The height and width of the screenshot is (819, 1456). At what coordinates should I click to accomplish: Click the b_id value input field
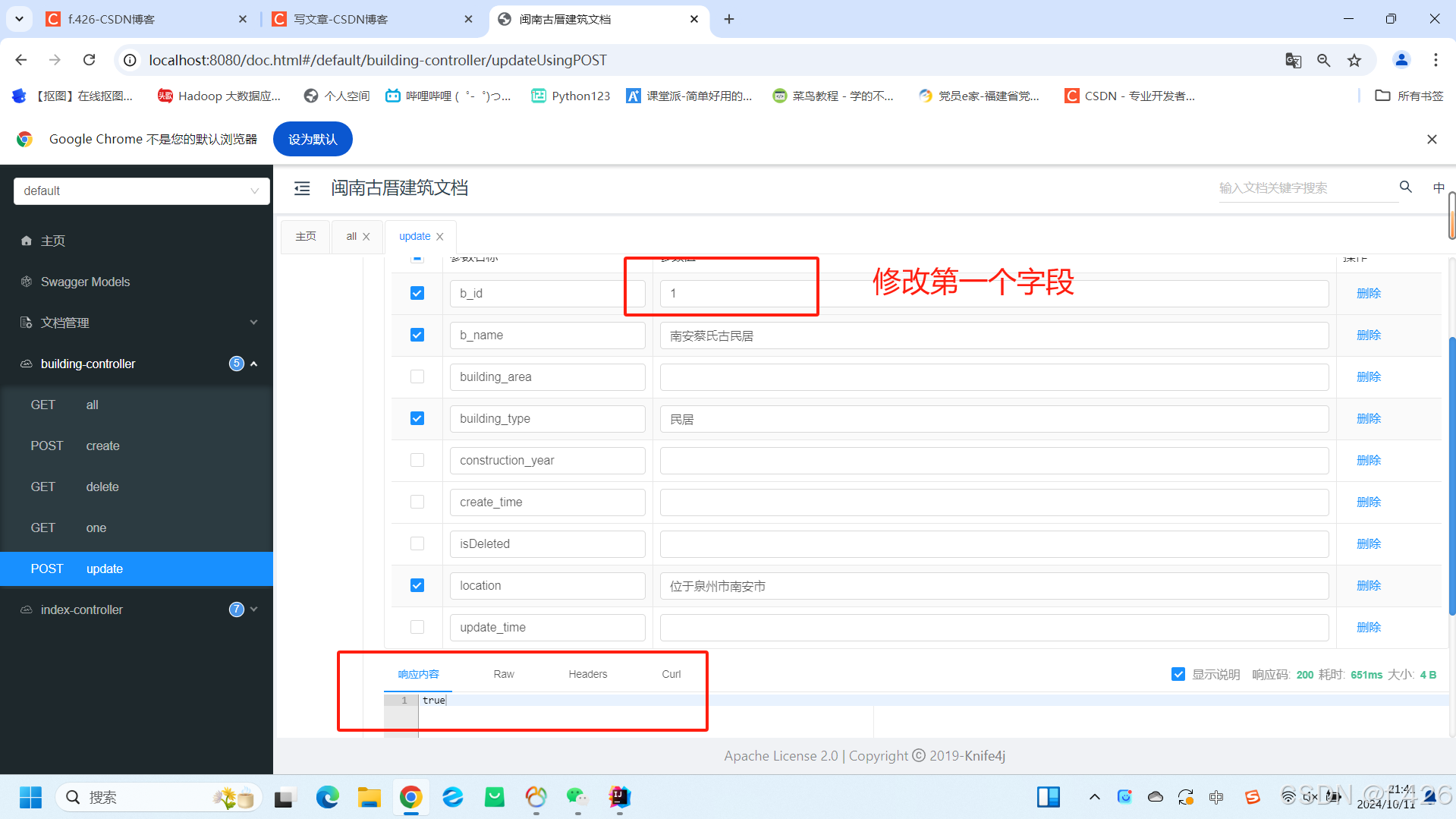[x=994, y=293]
